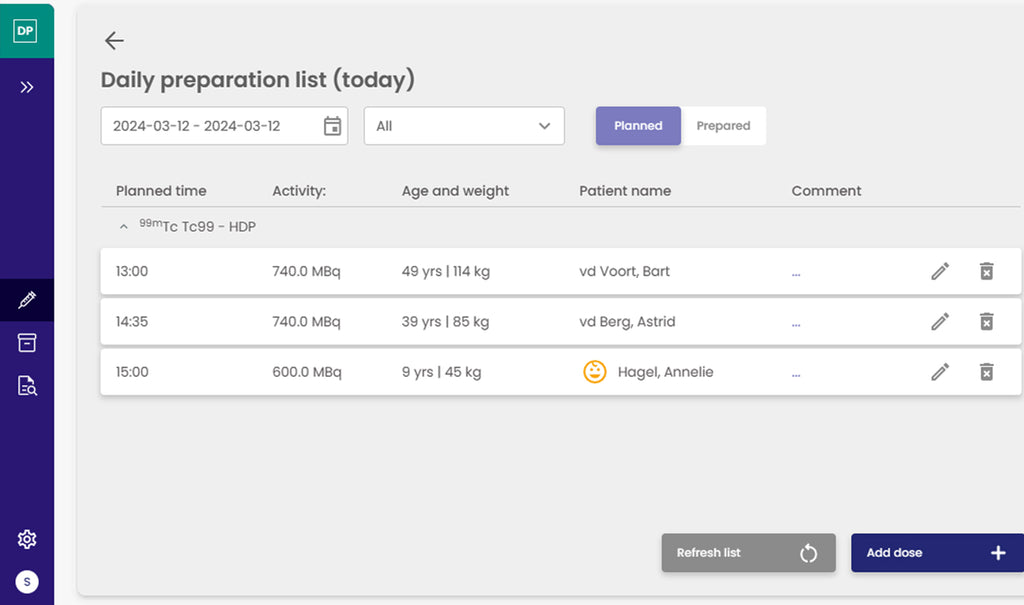Open Settings via the gear icon

coord(26,539)
